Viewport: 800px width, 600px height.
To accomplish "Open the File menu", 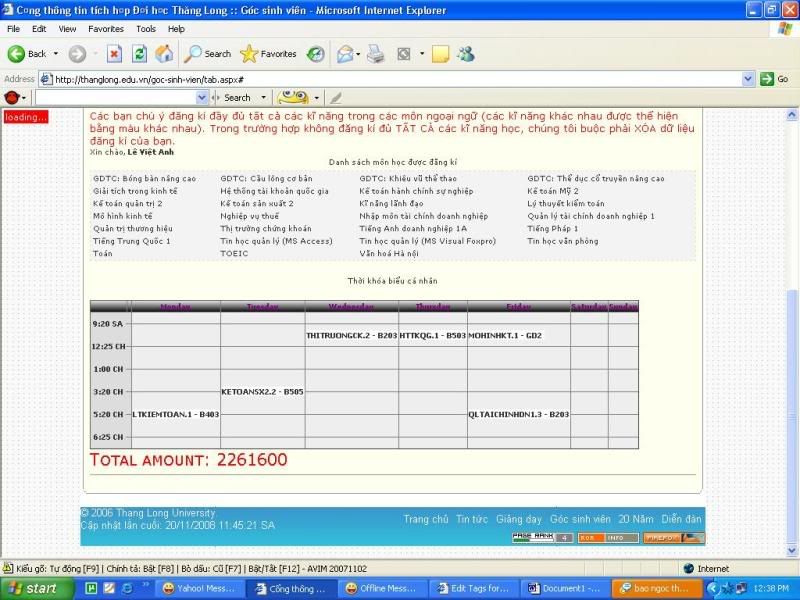I will [x=13, y=29].
